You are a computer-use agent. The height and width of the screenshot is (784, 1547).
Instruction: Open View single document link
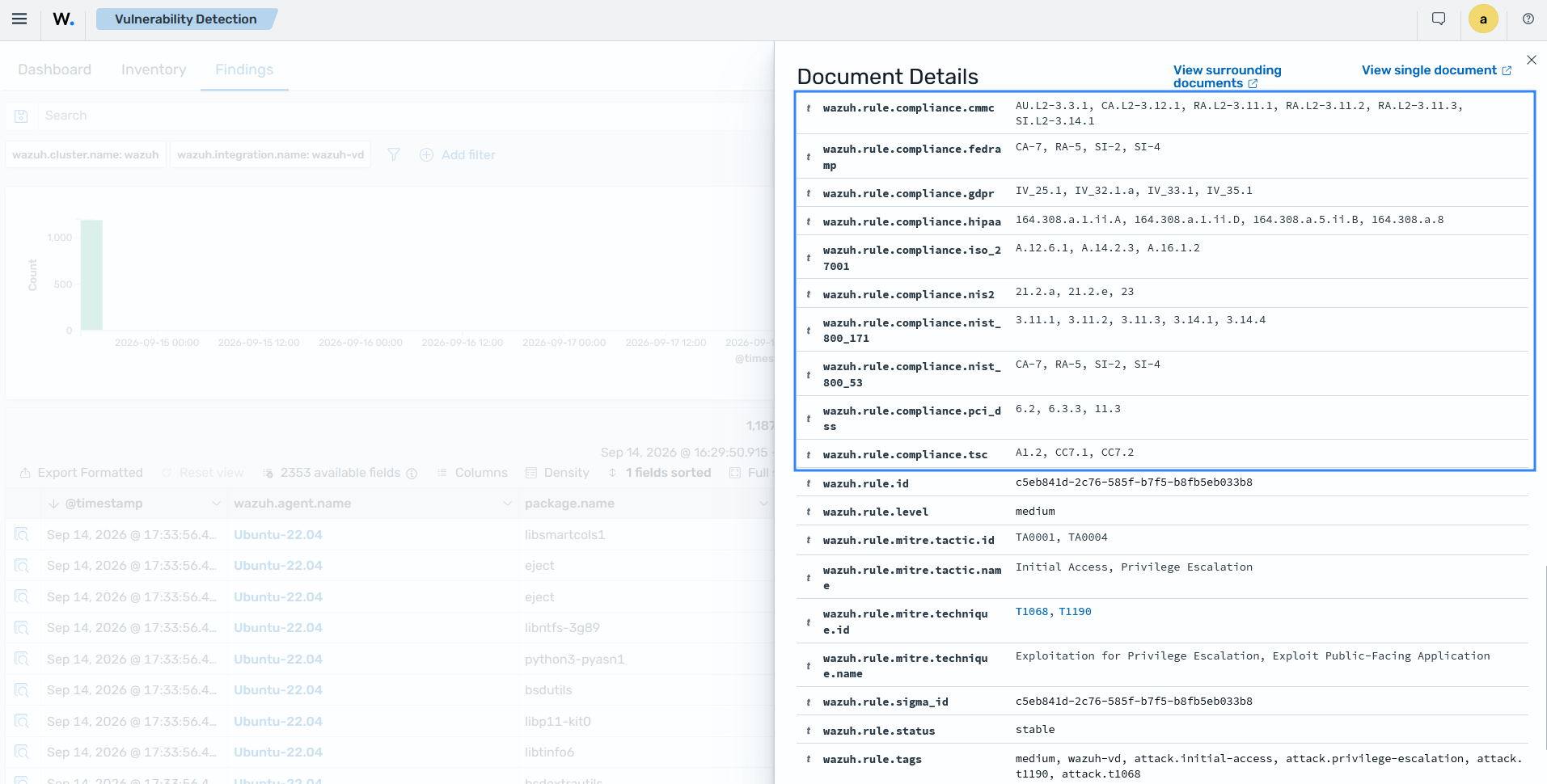(1436, 70)
